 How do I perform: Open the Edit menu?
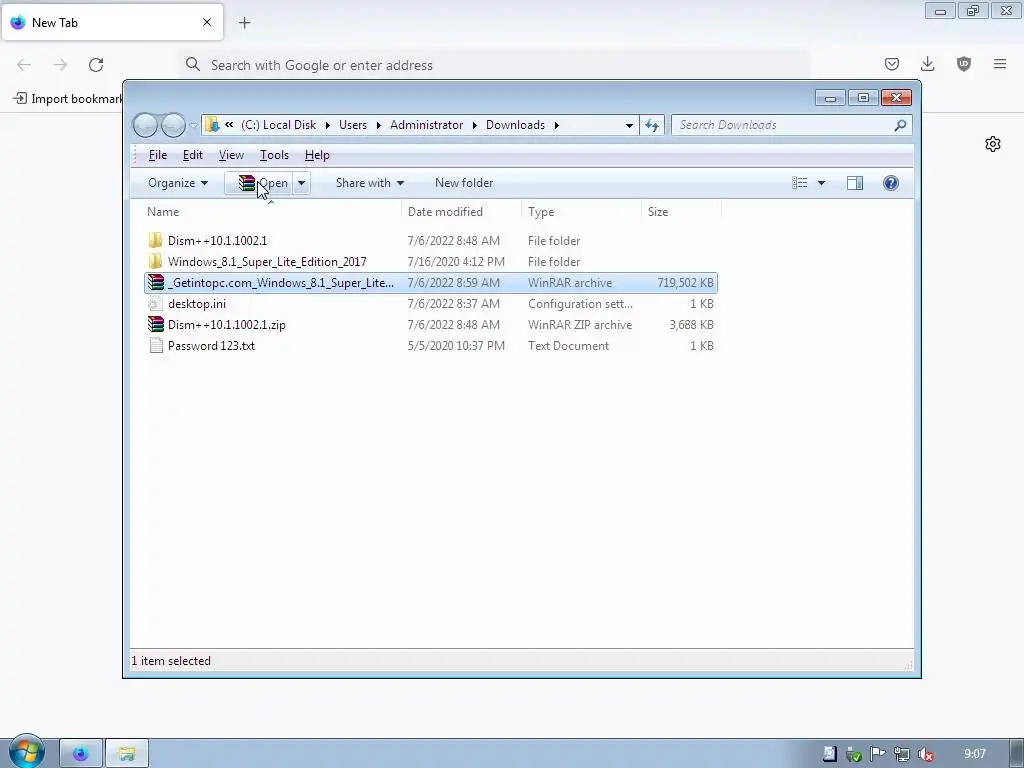193,155
